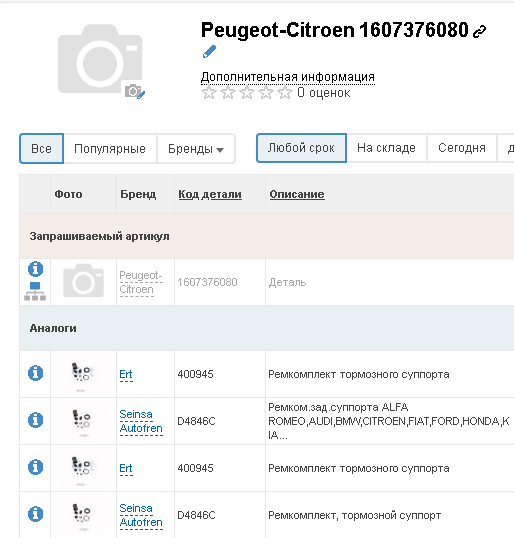Image resolution: width=514 pixels, height=538 pixels.
Task: Select "Любой срок" delivery filter
Action: point(301,148)
